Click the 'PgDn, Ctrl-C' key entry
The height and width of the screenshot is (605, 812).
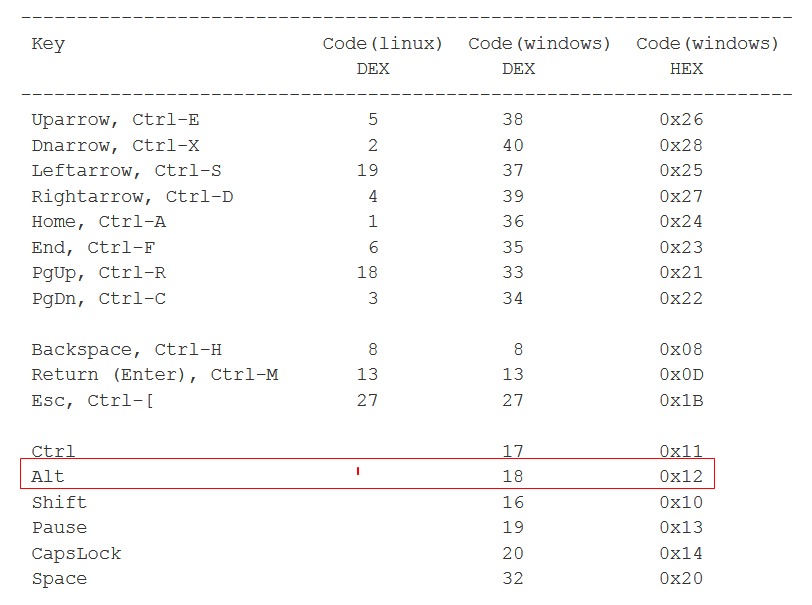(98, 299)
